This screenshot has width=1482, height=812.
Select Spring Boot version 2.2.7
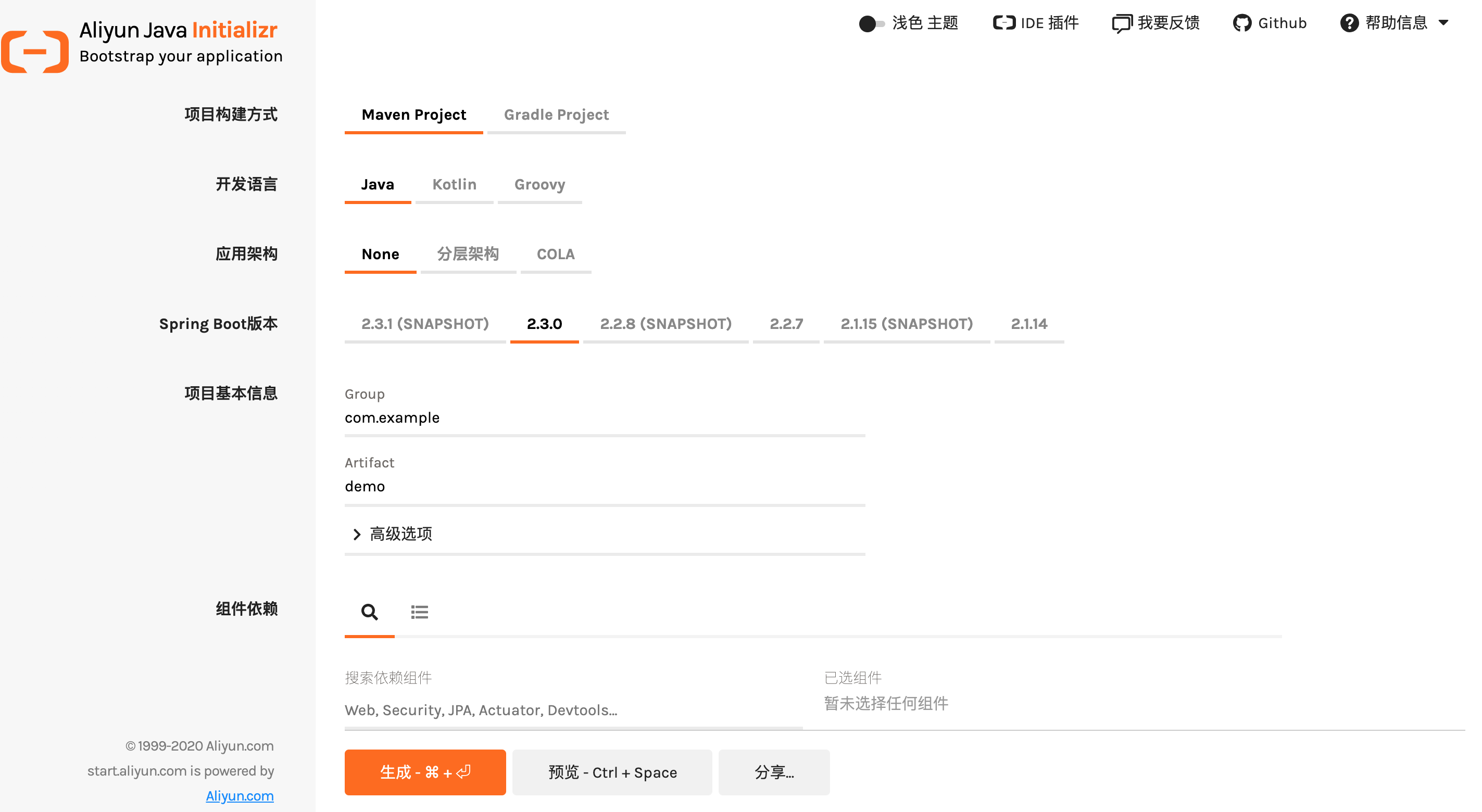click(x=786, y=324)
